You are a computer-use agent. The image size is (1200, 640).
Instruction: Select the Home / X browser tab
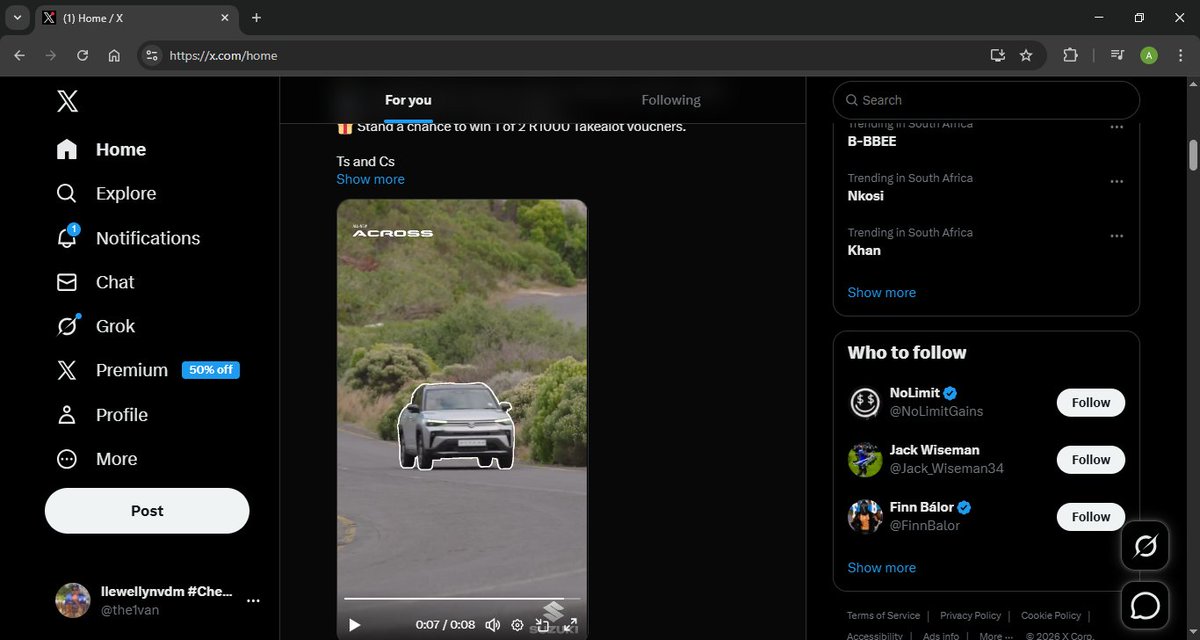click(x=136, y=18)
